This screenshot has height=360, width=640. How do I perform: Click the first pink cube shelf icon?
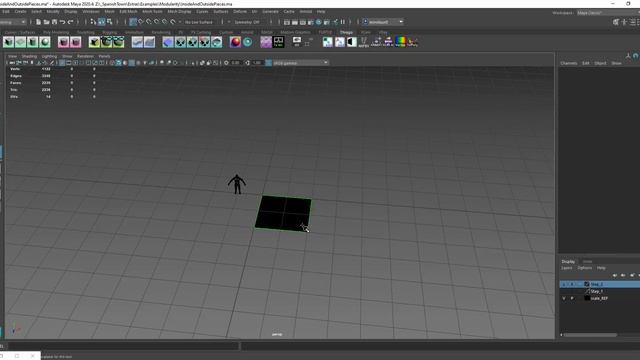tap(63, 42)
